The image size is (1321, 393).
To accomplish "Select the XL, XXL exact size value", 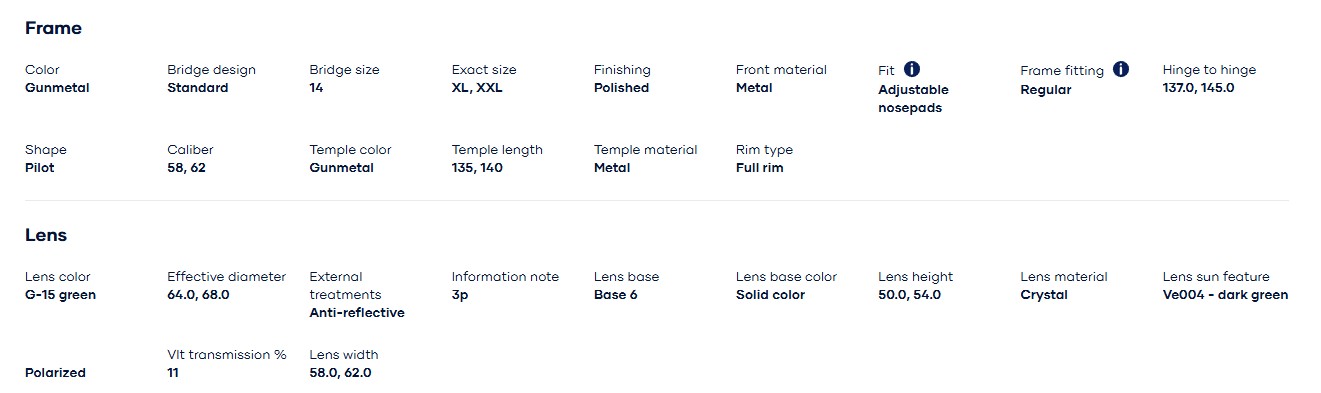I will pyautogui.click(x=477, y=88).
